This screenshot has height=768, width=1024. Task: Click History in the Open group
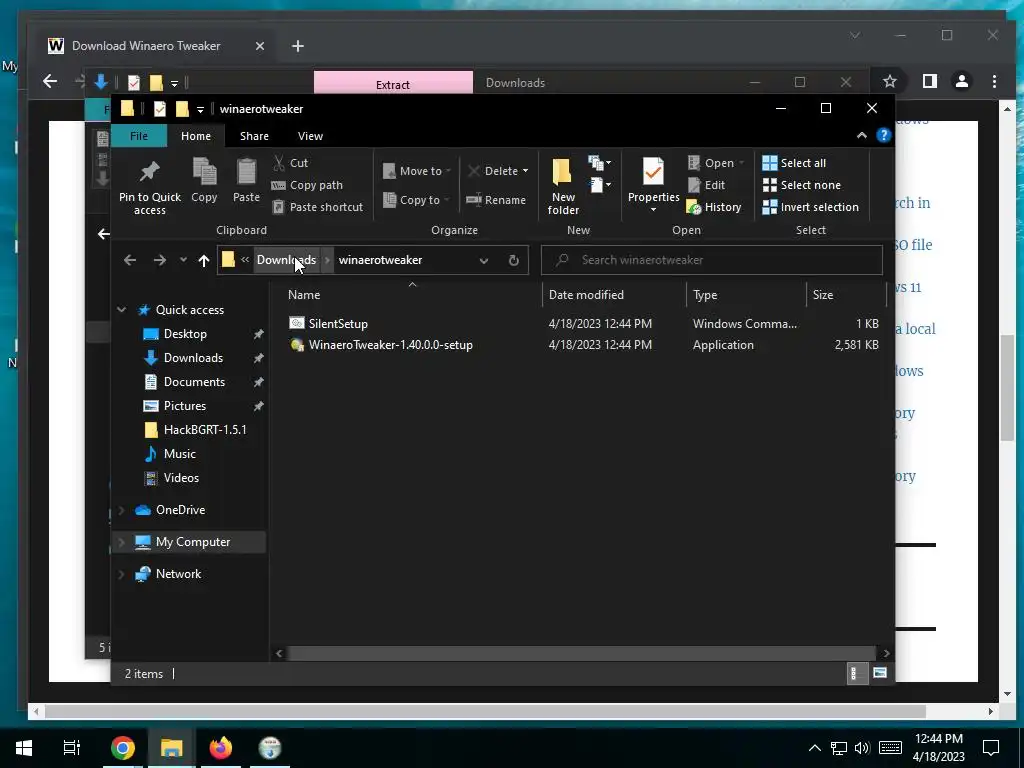pos(714,207)
